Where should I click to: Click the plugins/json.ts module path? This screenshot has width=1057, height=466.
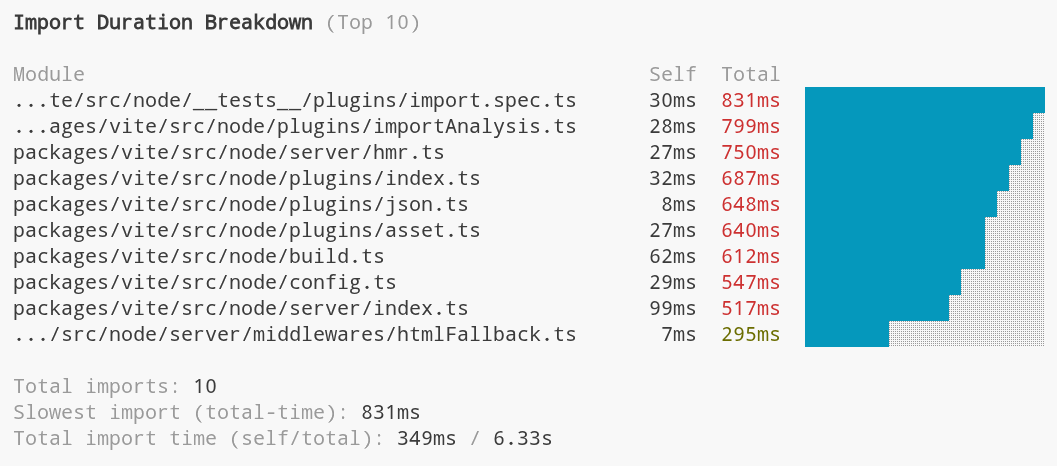[241, 204]
